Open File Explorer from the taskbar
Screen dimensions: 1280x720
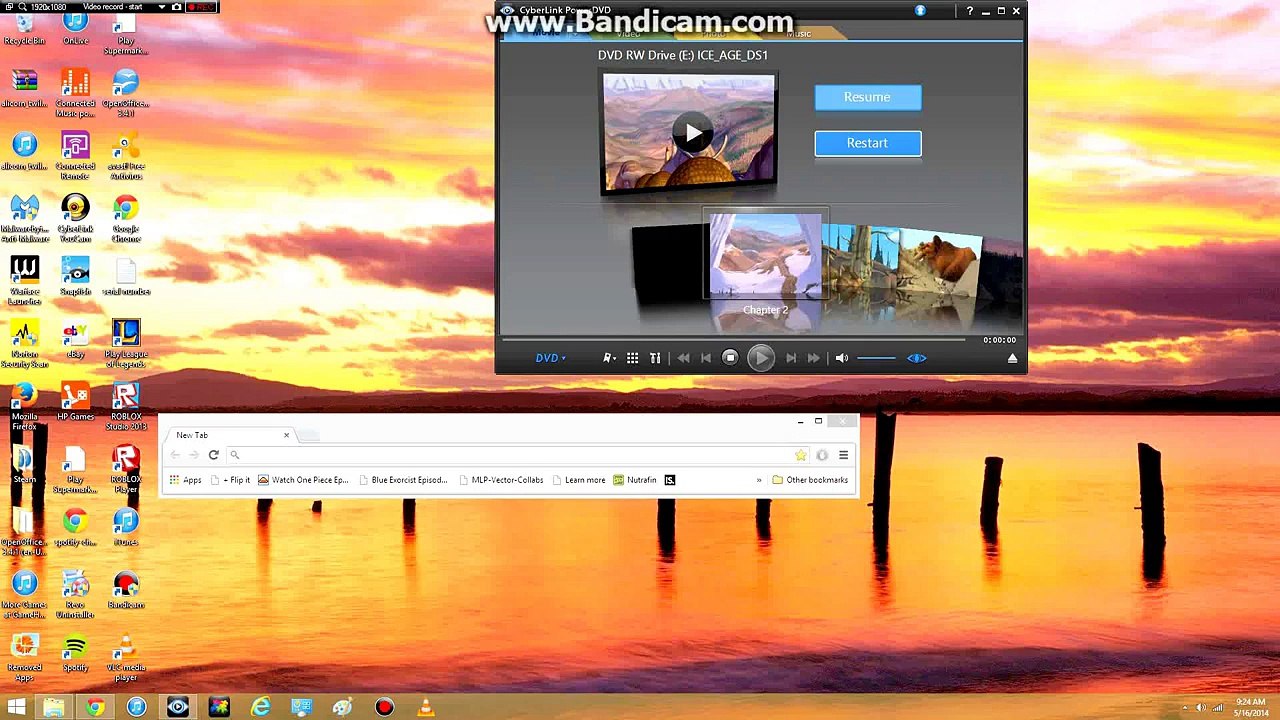coord(54,707)
